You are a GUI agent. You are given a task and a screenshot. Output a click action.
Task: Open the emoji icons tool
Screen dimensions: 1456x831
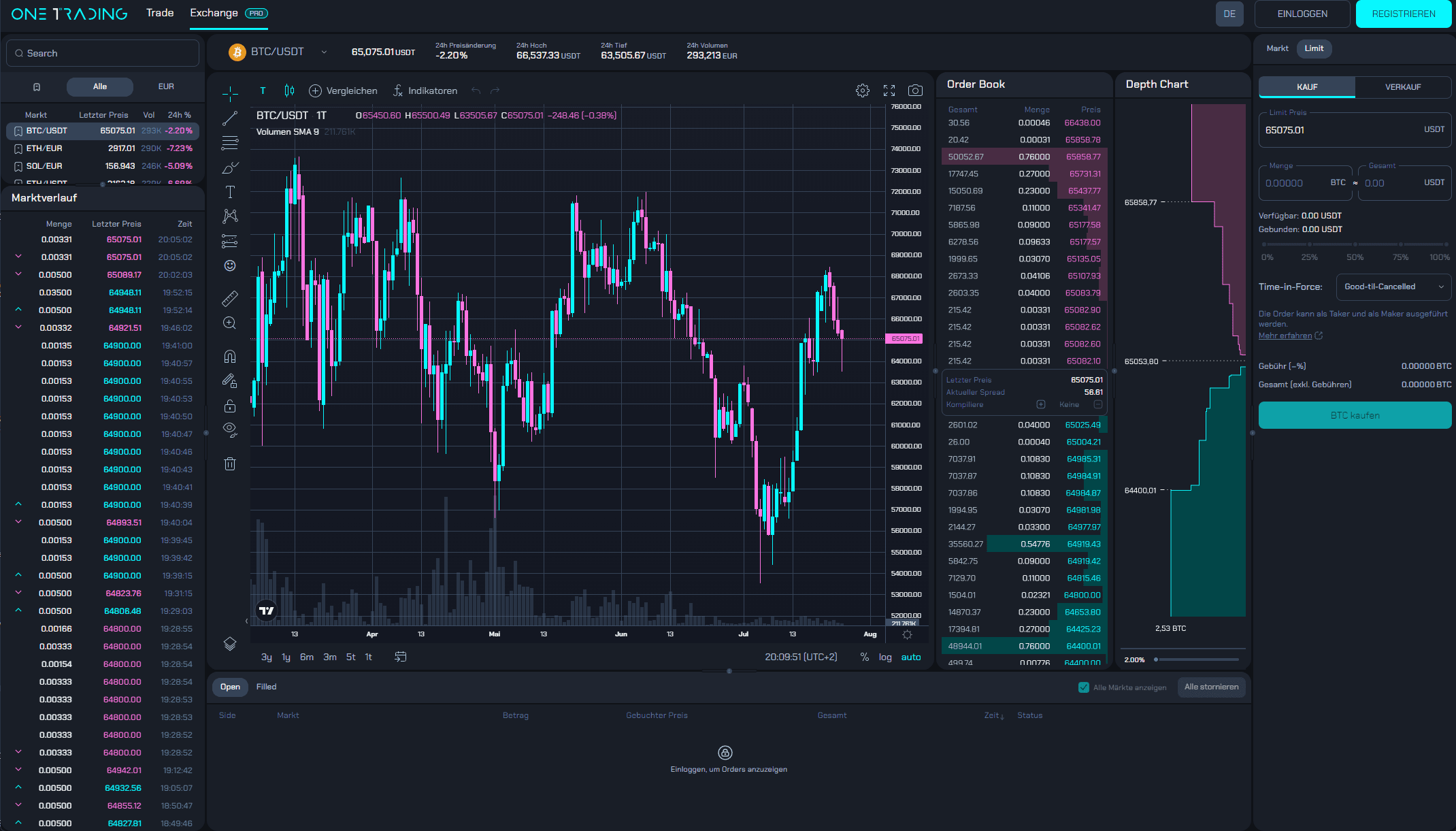point(230,265)
